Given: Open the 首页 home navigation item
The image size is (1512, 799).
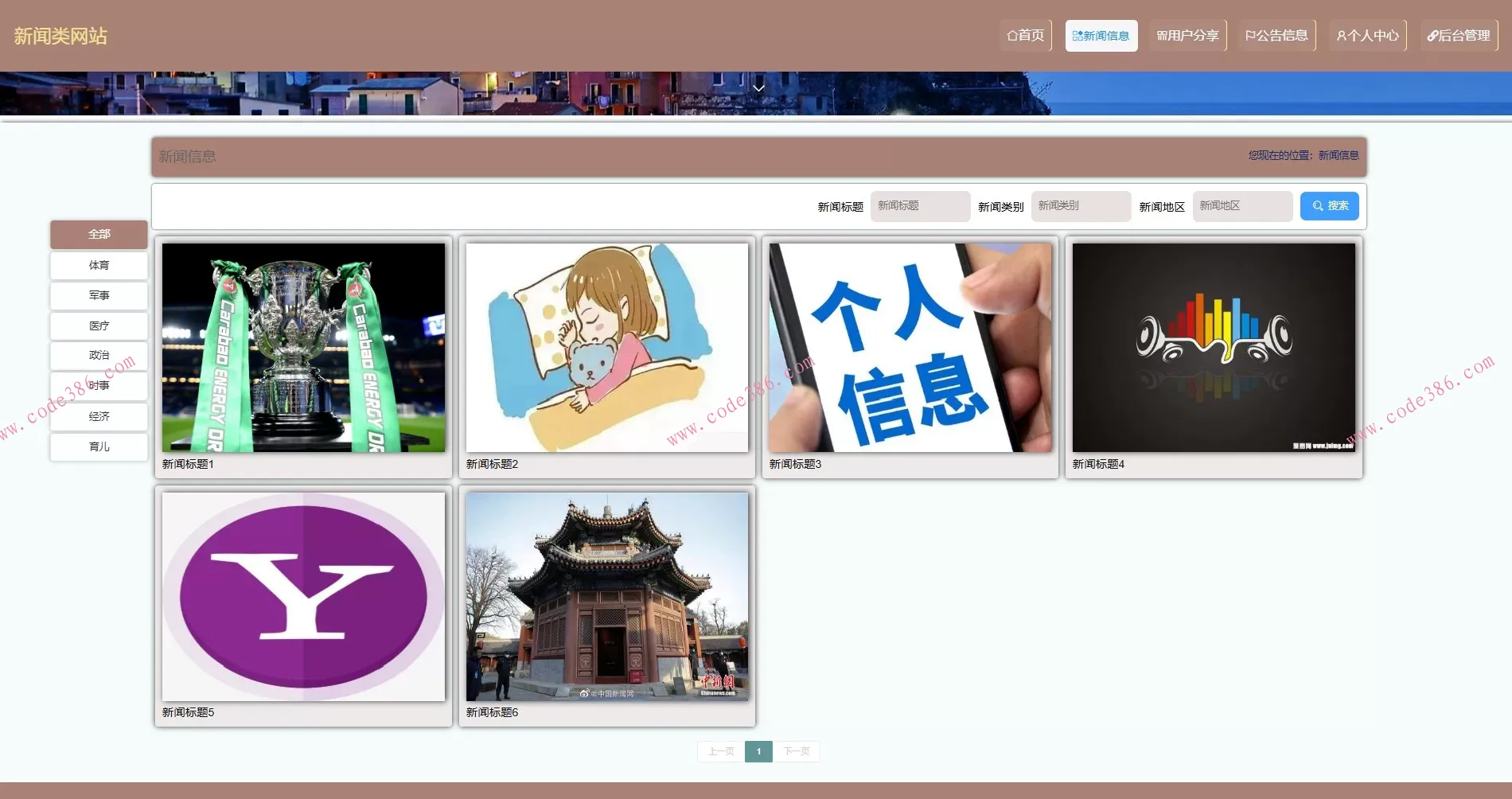Looking at the screenshot, I should pos(1025,36).
